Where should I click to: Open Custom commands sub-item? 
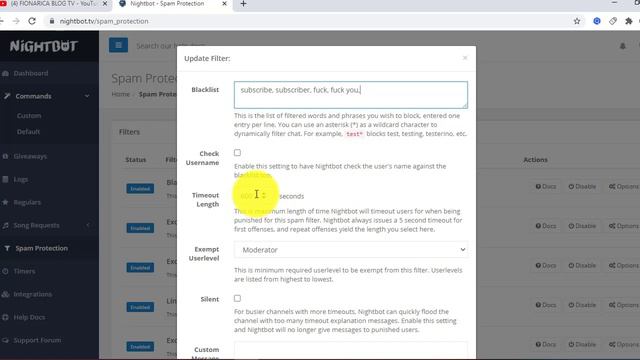[29, 116]
